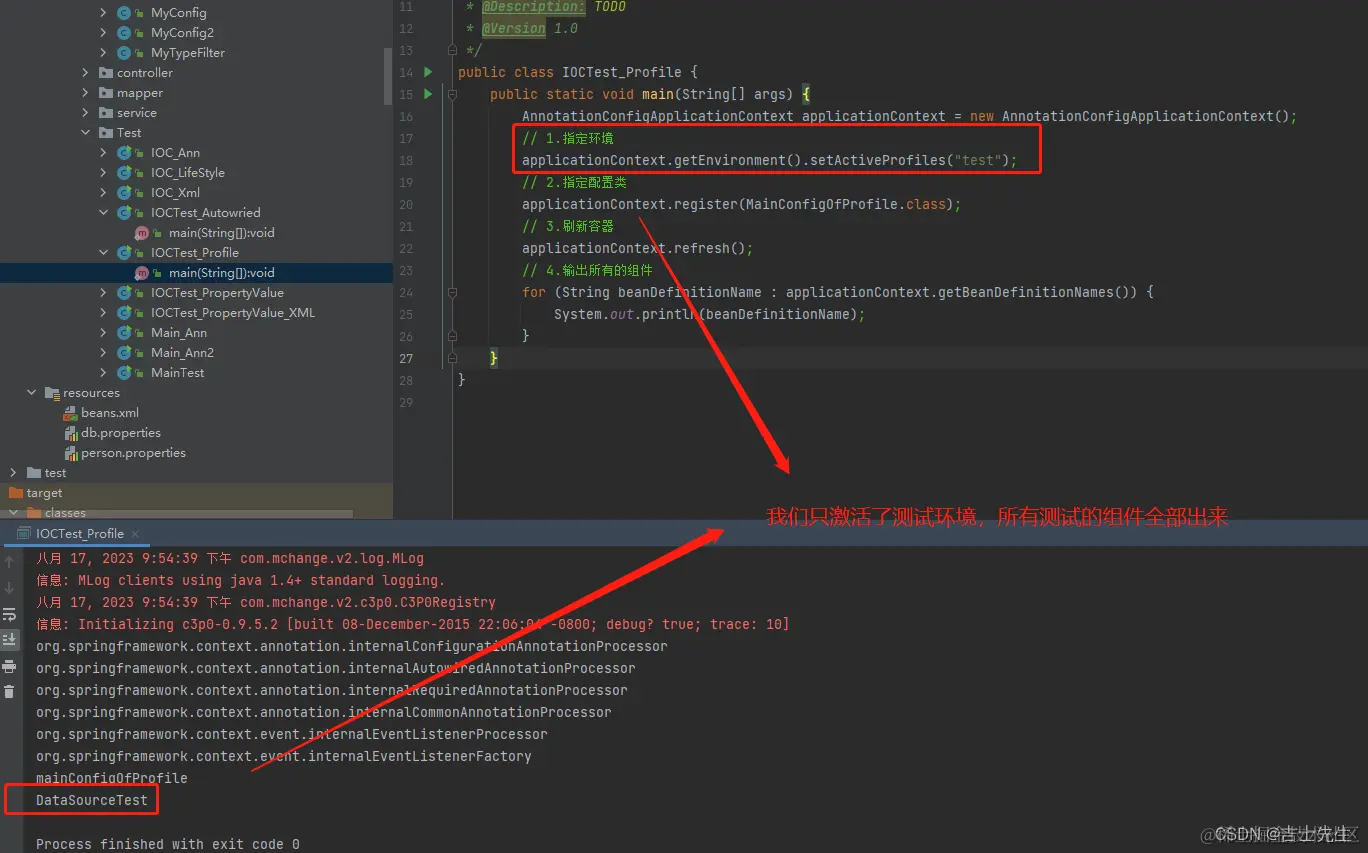Click the IOC_LifeStyle class icon
This screenshot has width=1368, height=853.
(124, 173)
